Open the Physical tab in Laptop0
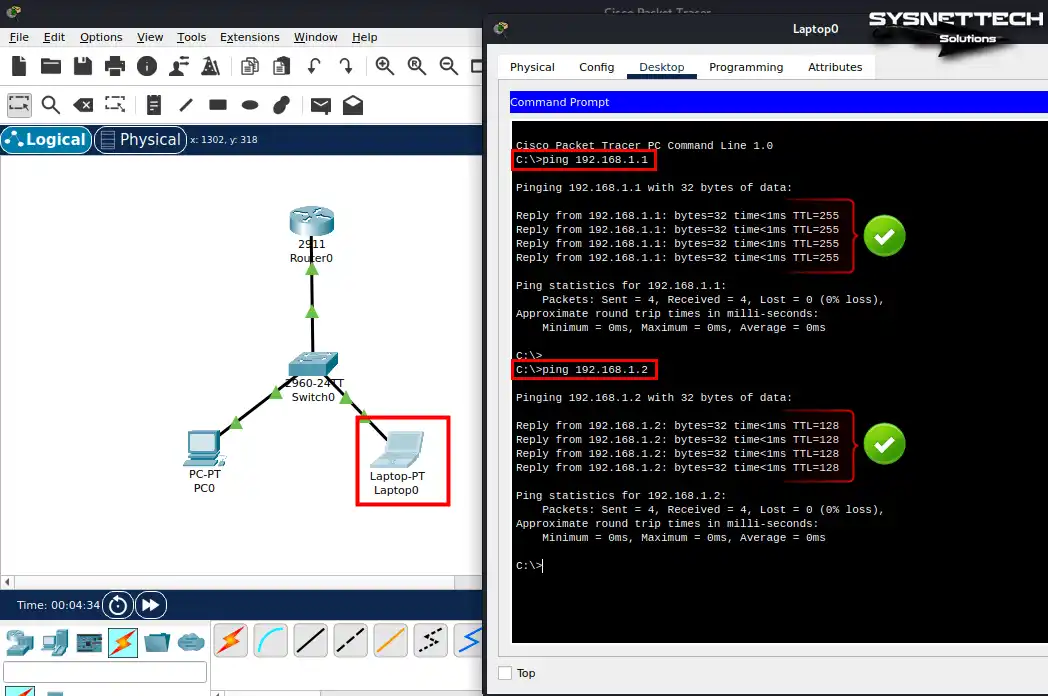 click(532, 67)
